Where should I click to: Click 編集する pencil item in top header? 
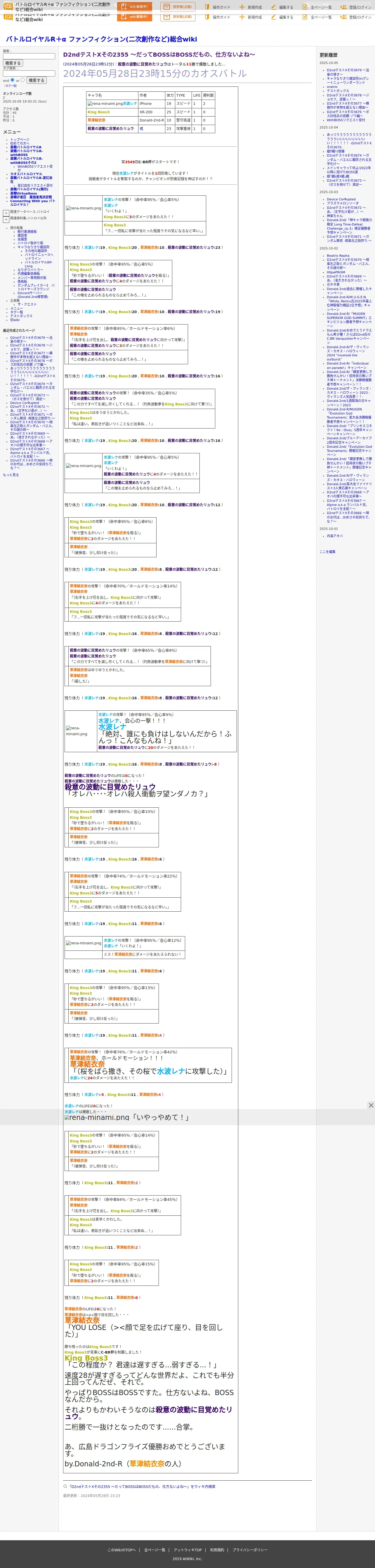[282, 7]
